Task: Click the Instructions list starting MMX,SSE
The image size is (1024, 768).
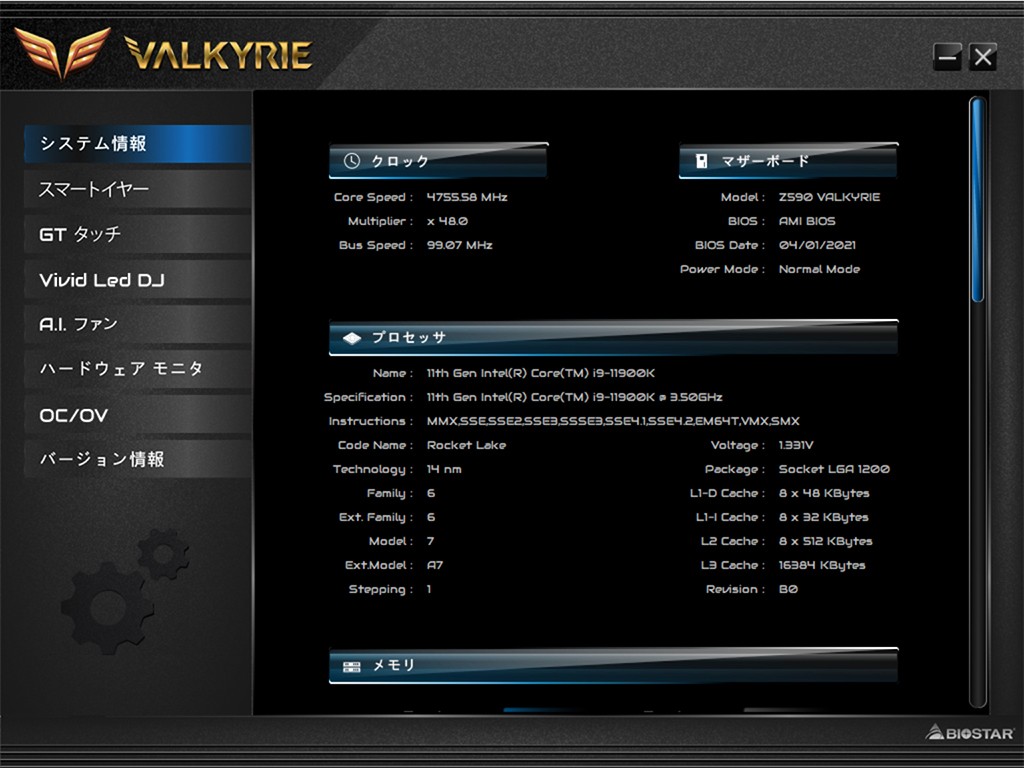Action: 613,421
